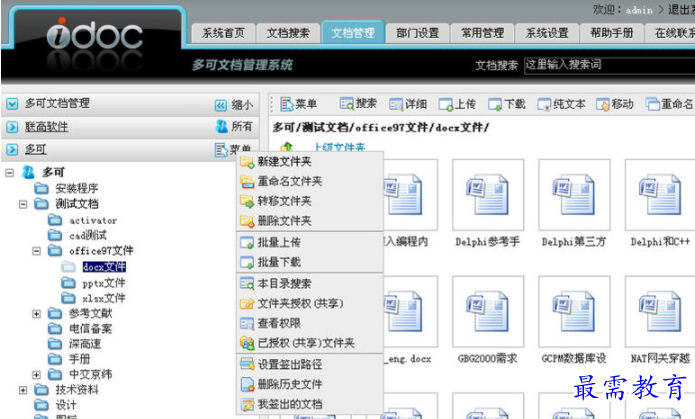Open GCPM数据库设 document thumbnail
The width and height of the screenshot is (695, 419).
pos(574,311)
